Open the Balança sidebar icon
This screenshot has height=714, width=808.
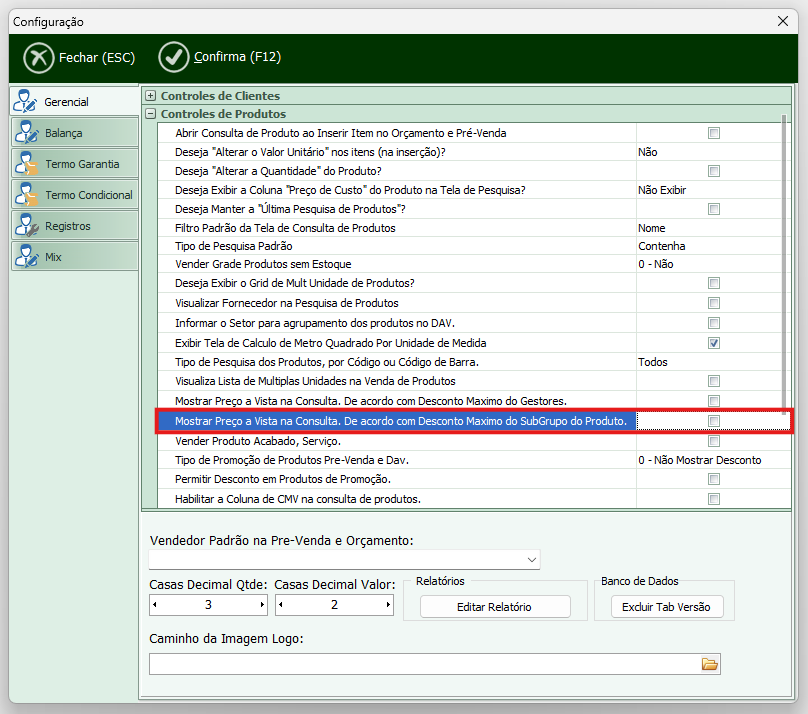(x=27, y=132)
